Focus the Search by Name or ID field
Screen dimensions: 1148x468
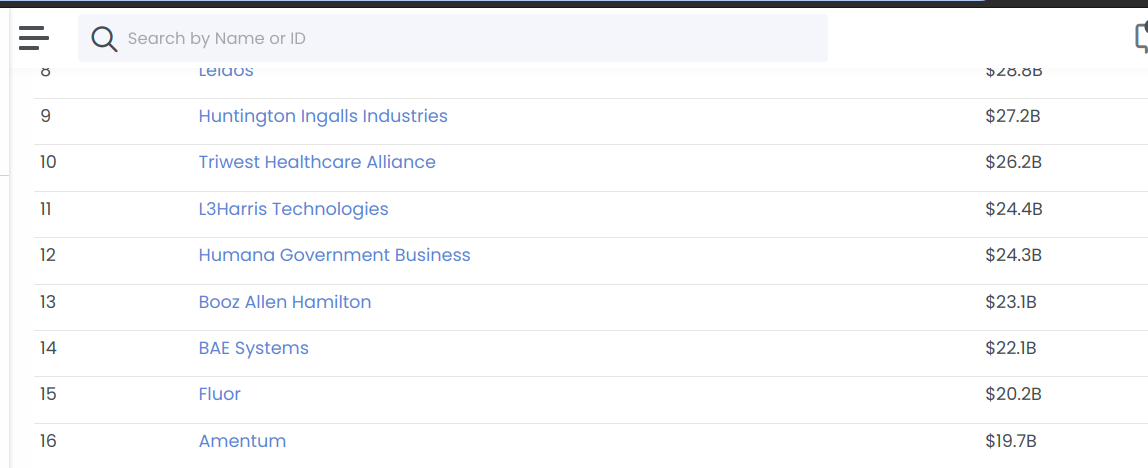point(452,38)
